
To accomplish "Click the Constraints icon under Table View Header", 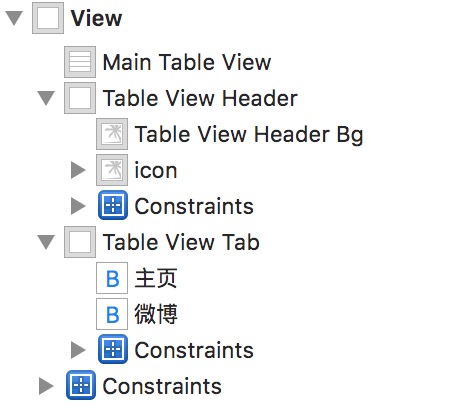I will pos(113,205).
